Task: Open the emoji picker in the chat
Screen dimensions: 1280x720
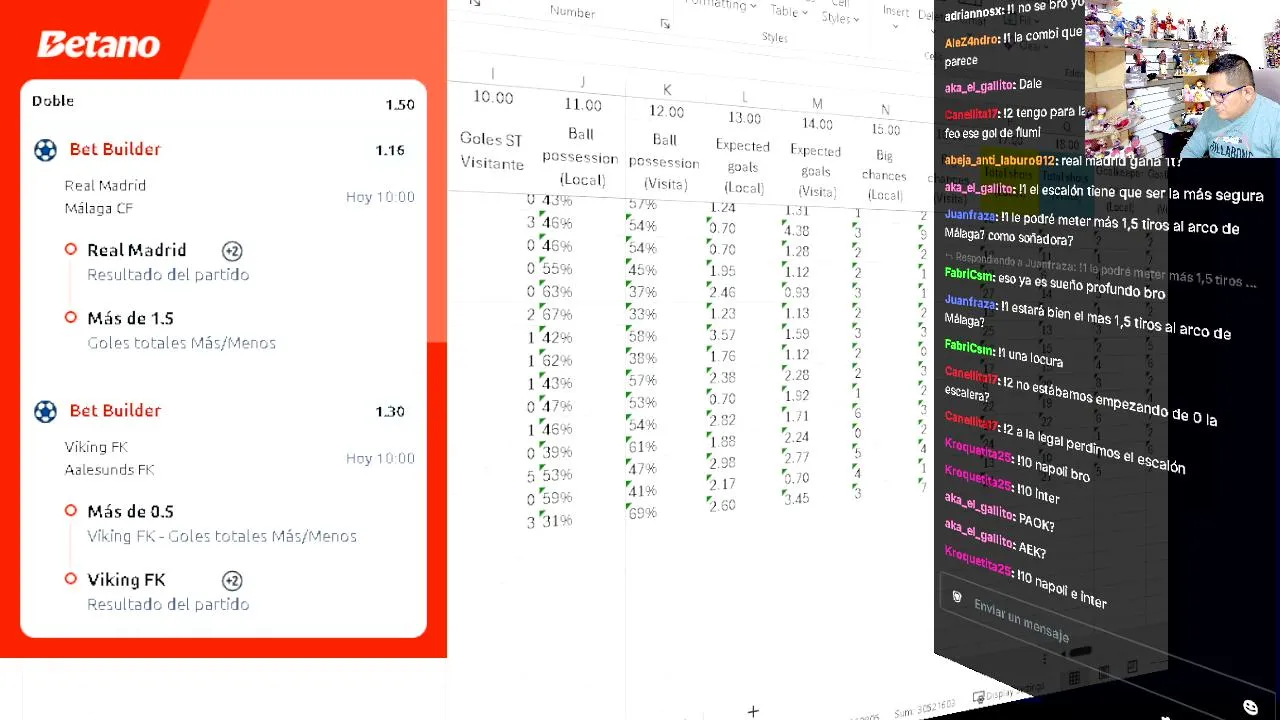Action: pos(1250,707)
